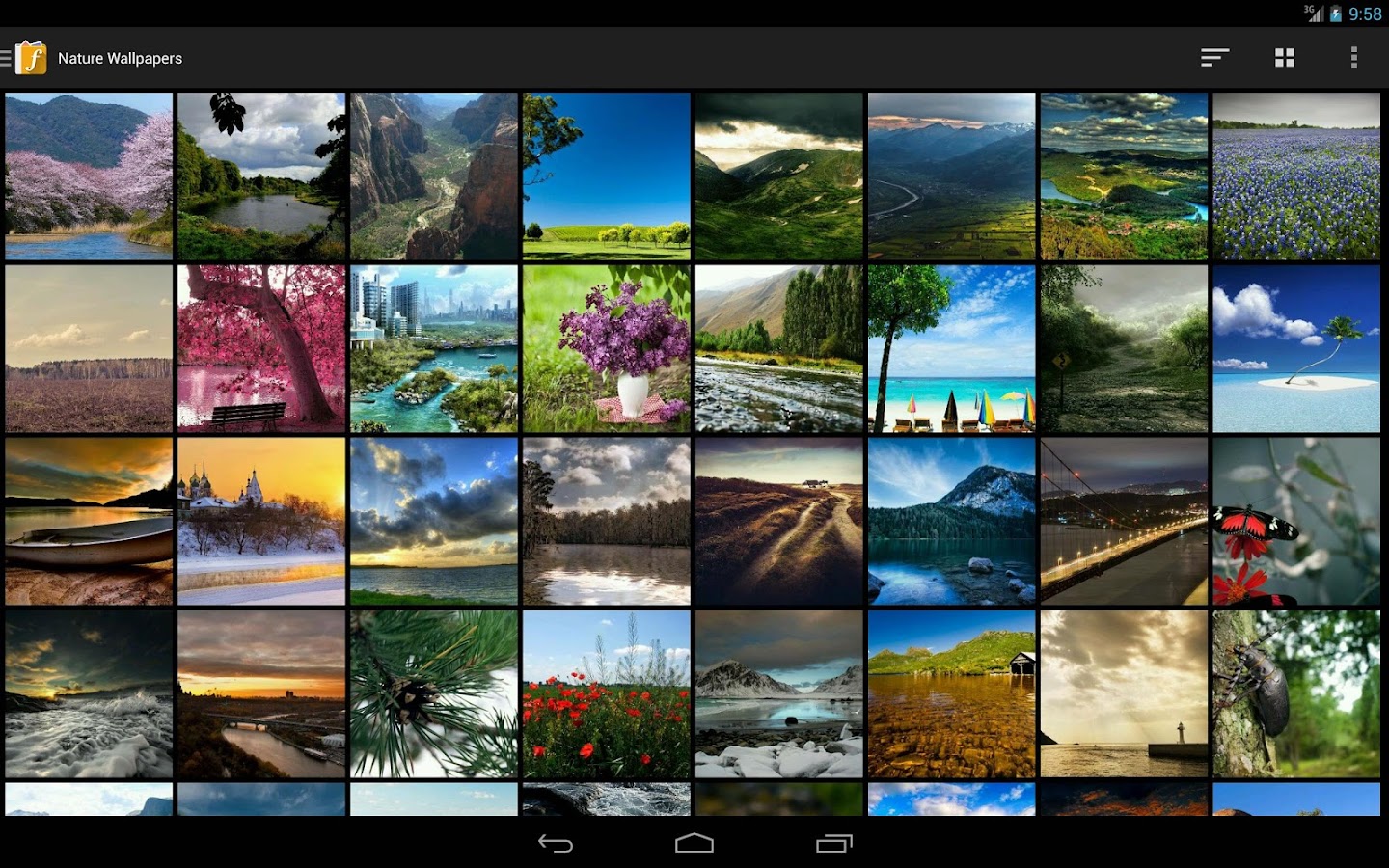View the butterfly on red flower wallpaper
Image resolution: width=1389 pixels, height=868 pixels.
coord(1295,521)
